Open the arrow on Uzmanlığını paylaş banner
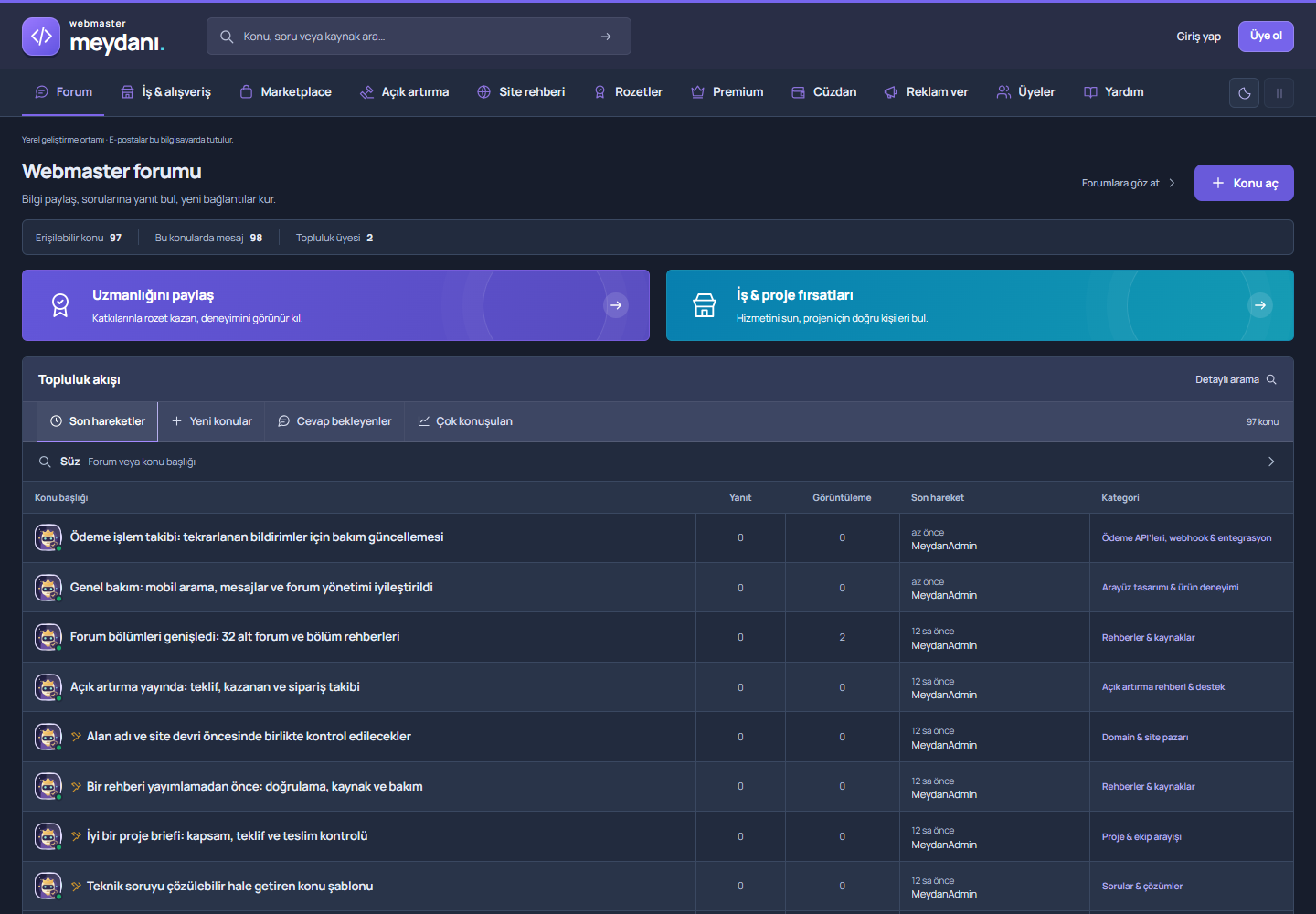Screen dimensions: 1316x914 [x=617, y=305]
